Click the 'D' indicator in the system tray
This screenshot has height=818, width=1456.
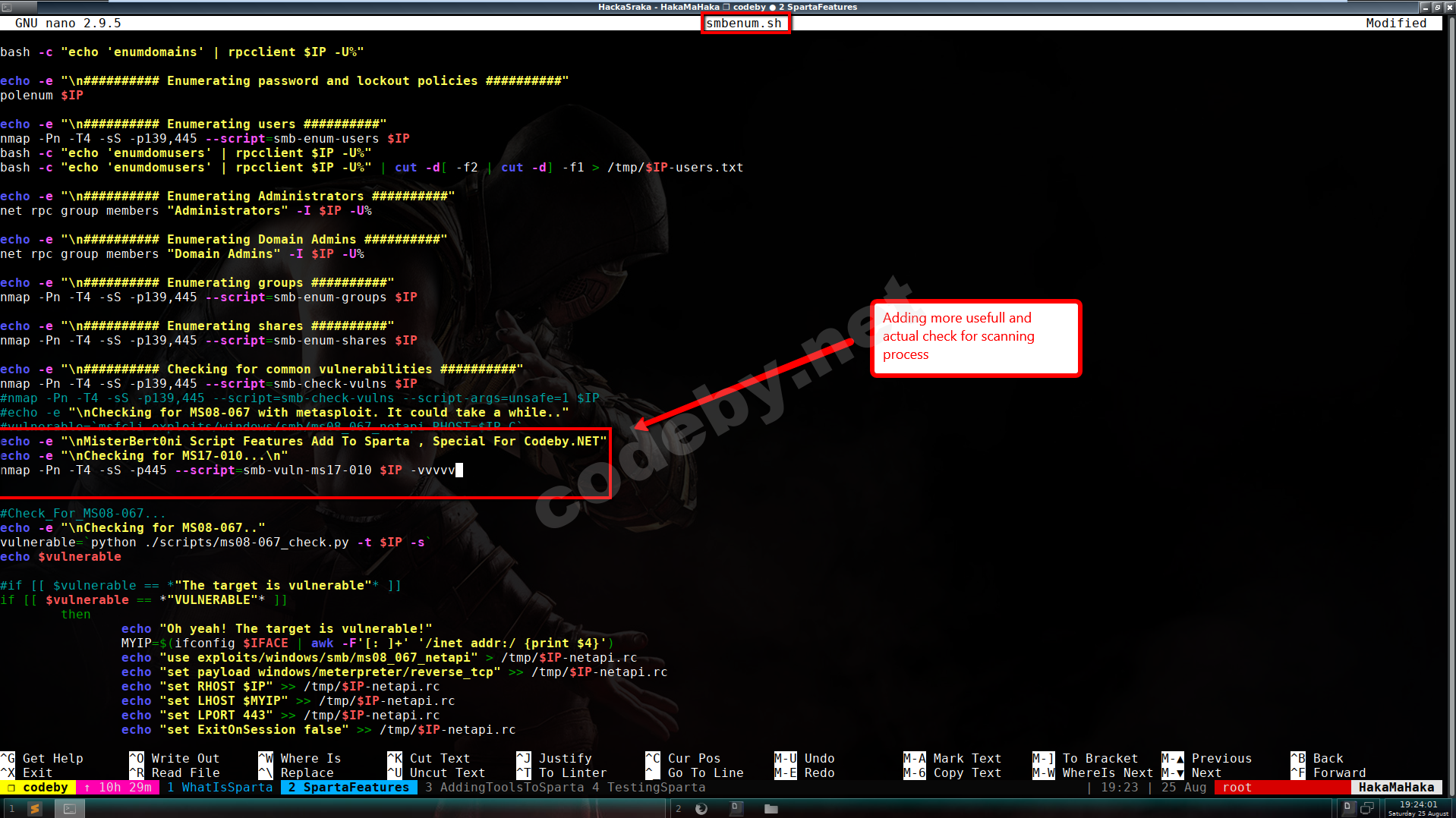coord(1348,809)
